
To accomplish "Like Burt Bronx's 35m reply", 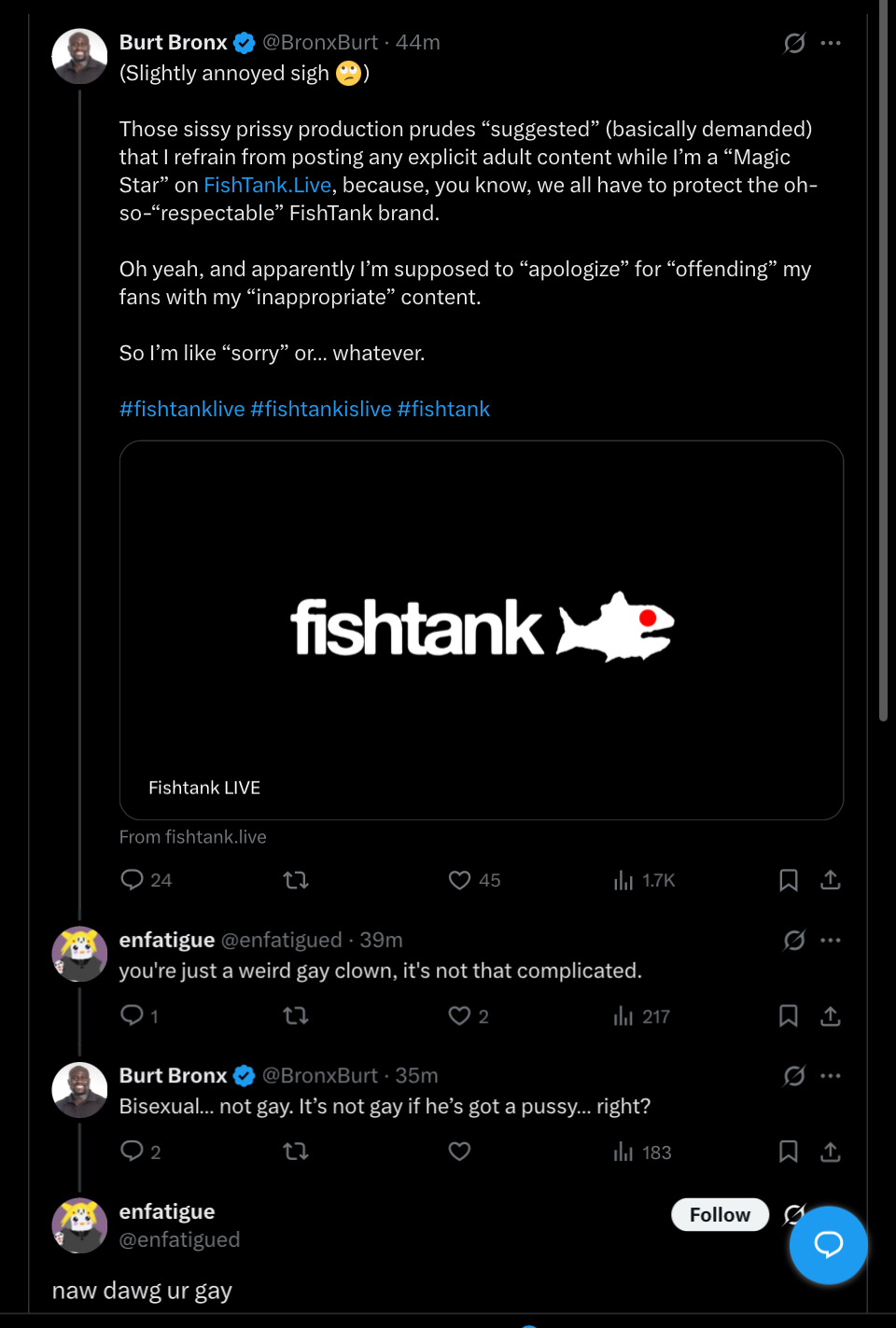I will [x=459, y=1152].
